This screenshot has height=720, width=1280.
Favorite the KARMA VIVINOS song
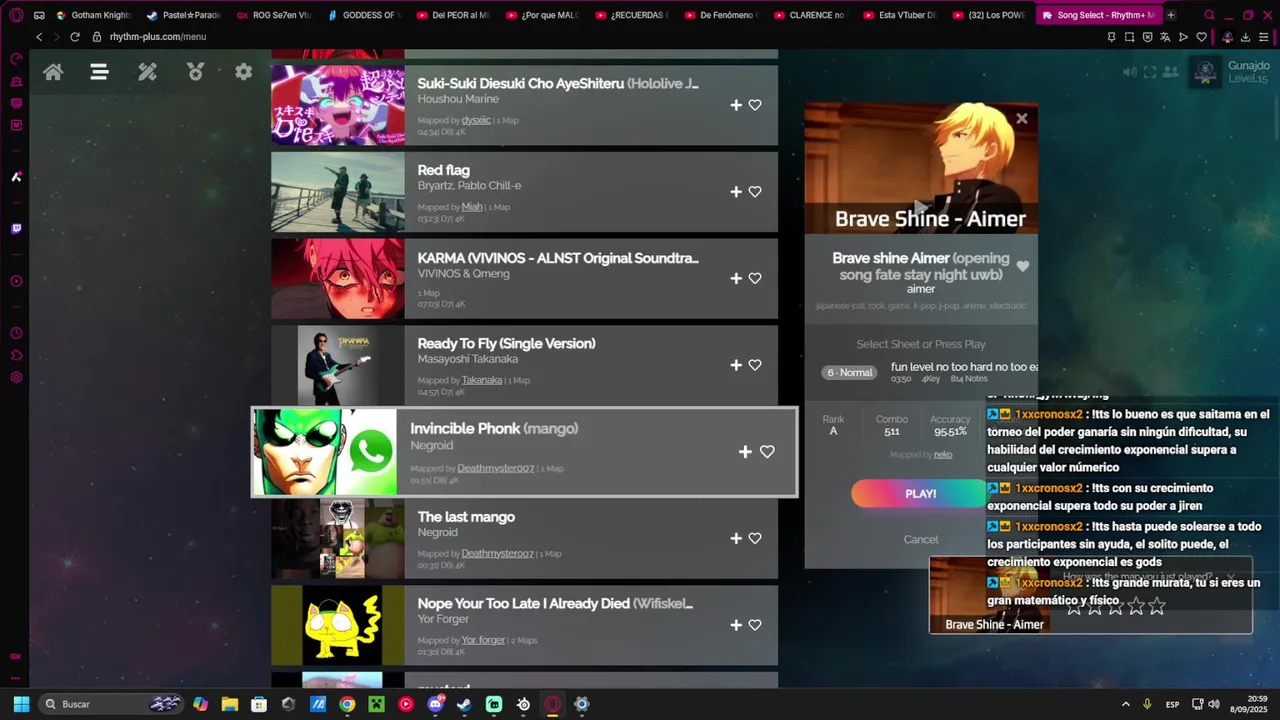pos(755,279)
